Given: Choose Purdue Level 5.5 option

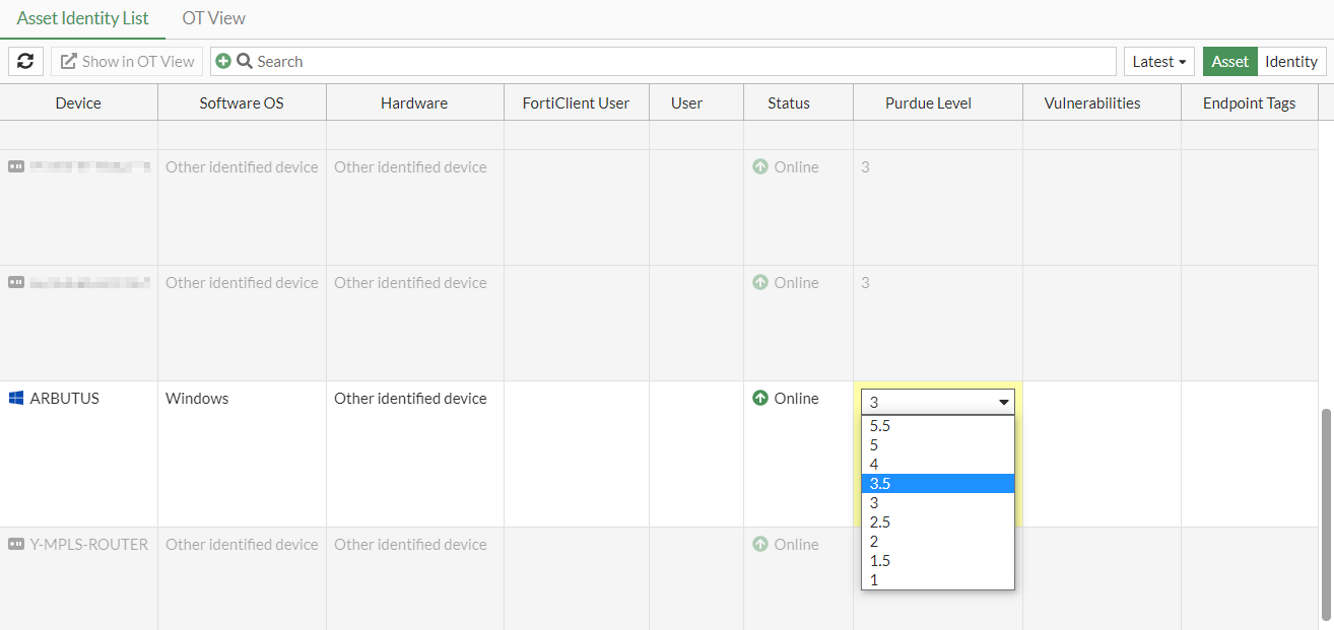Looking at the screenshot, I should (937, 425).
